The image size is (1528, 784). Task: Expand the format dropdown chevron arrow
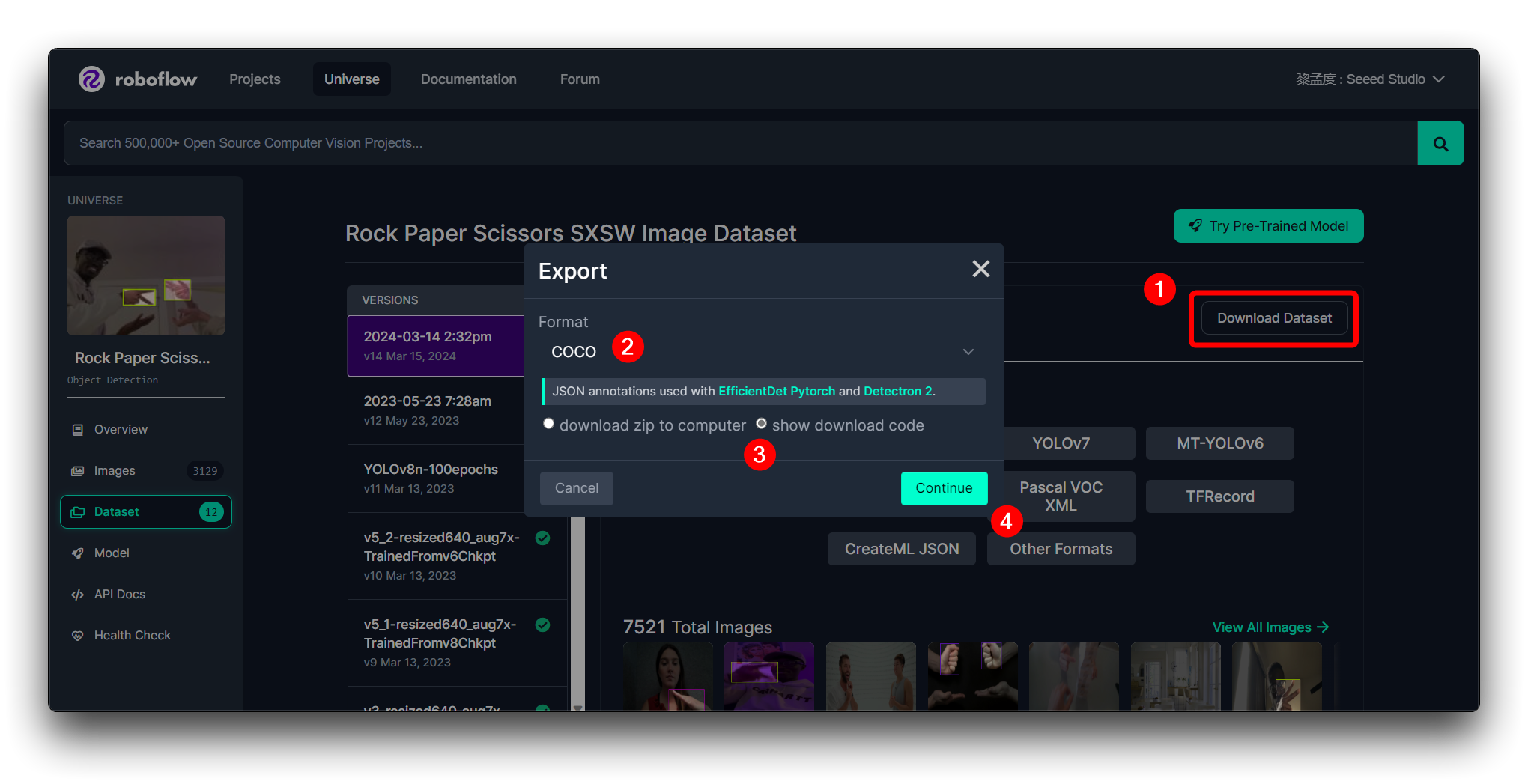(968, 352)
